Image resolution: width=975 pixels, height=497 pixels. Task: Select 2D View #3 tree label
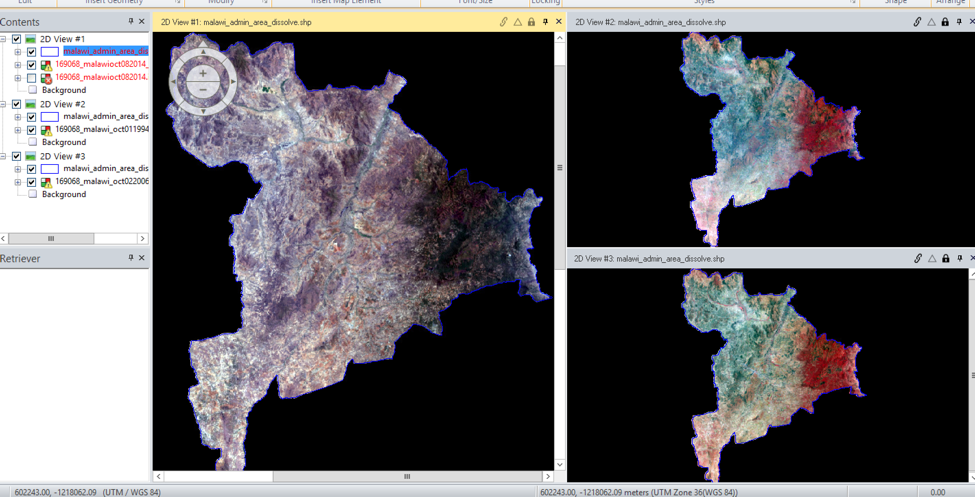click(x=63, y=156)
